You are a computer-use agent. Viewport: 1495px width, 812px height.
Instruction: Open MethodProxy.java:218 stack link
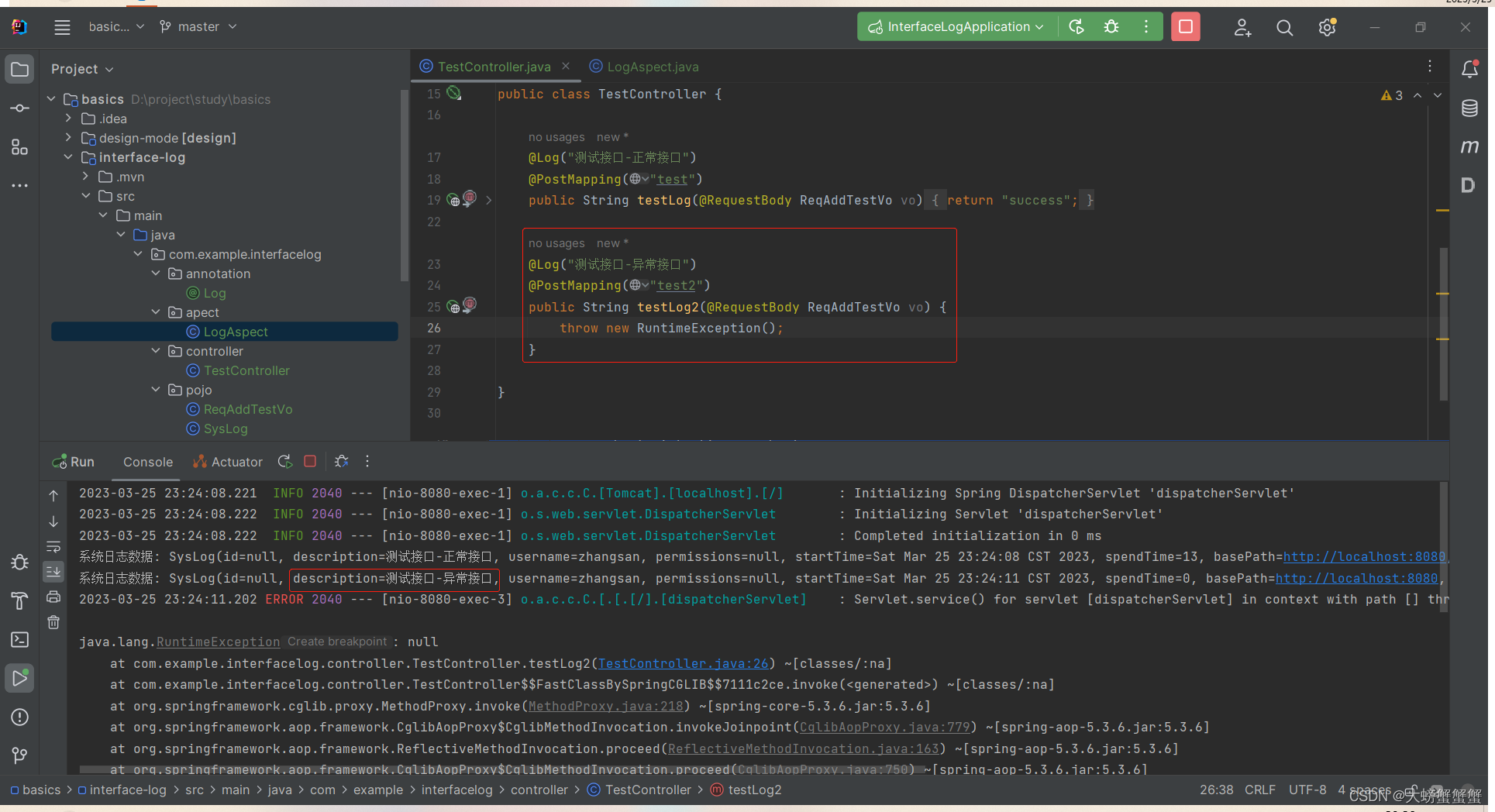605,706
